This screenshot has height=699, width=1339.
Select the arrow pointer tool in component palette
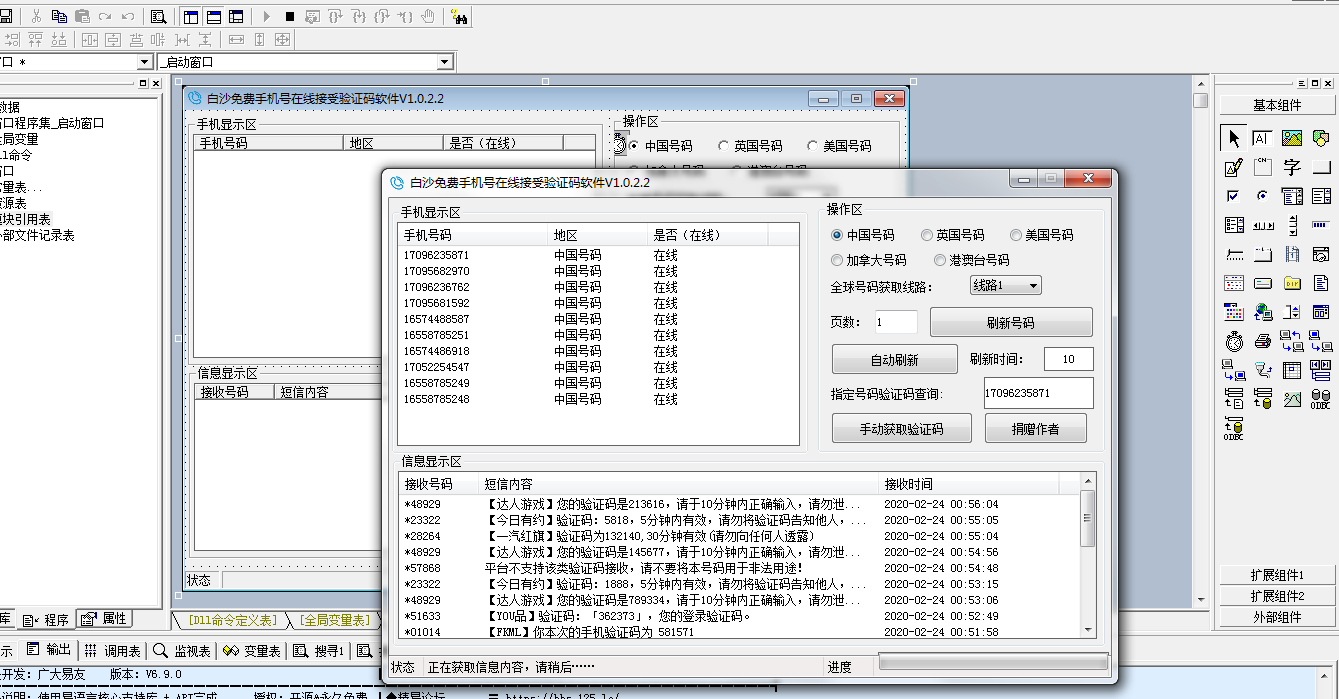(1234, 138)
